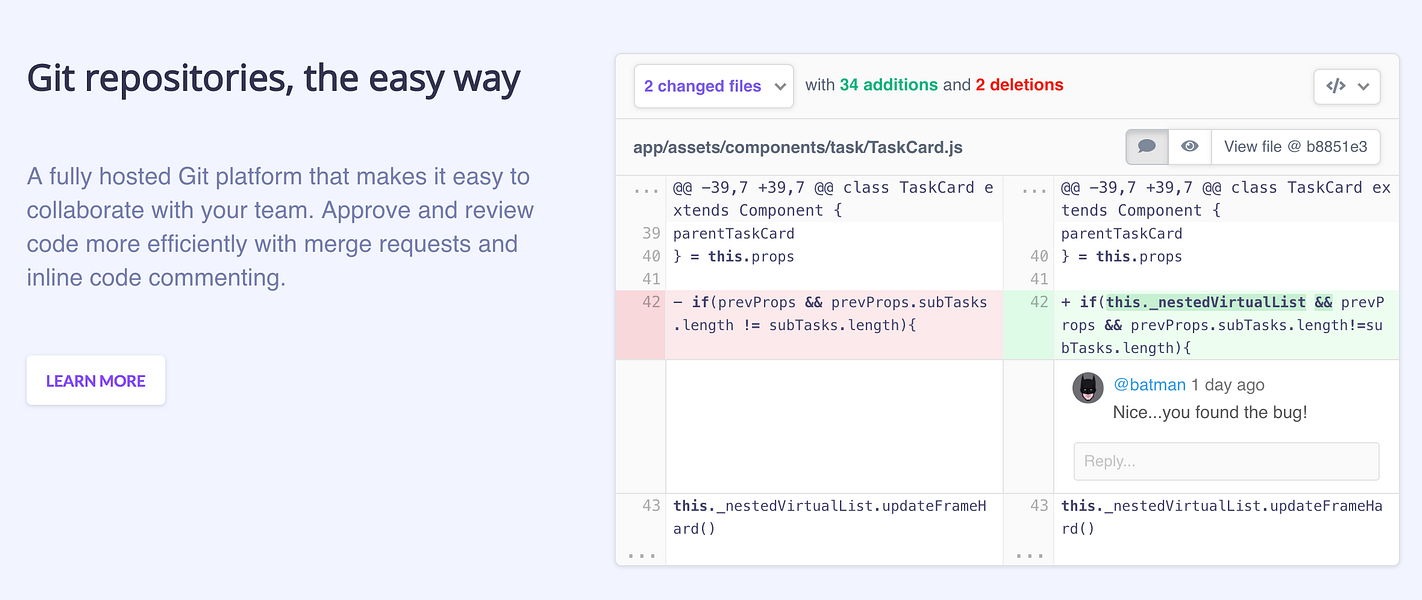
Task: Expand hidden lines below left diff
Action: pyautogui.click(x=641, y=554)
